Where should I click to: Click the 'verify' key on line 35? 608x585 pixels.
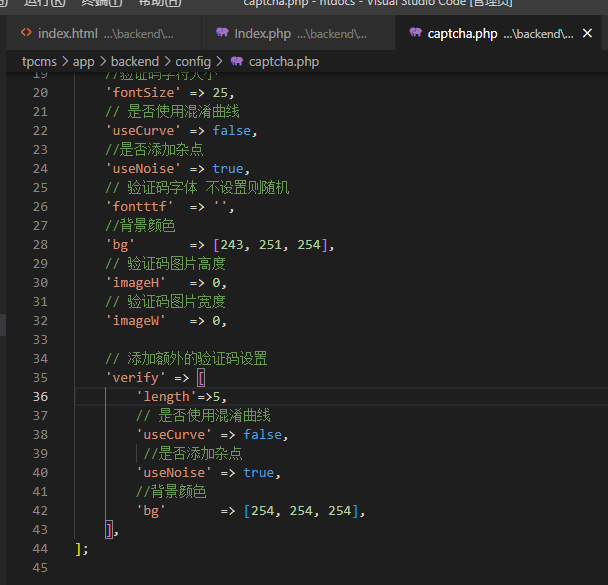(x=136, y=378)
